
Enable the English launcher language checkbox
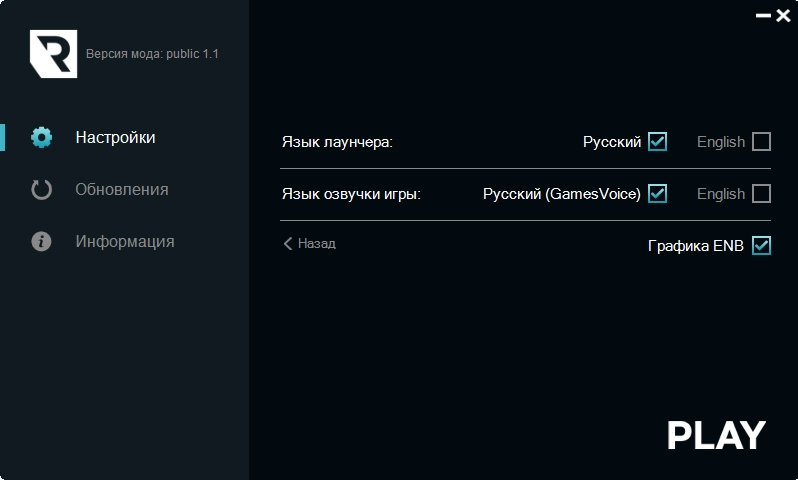point(761,142)
